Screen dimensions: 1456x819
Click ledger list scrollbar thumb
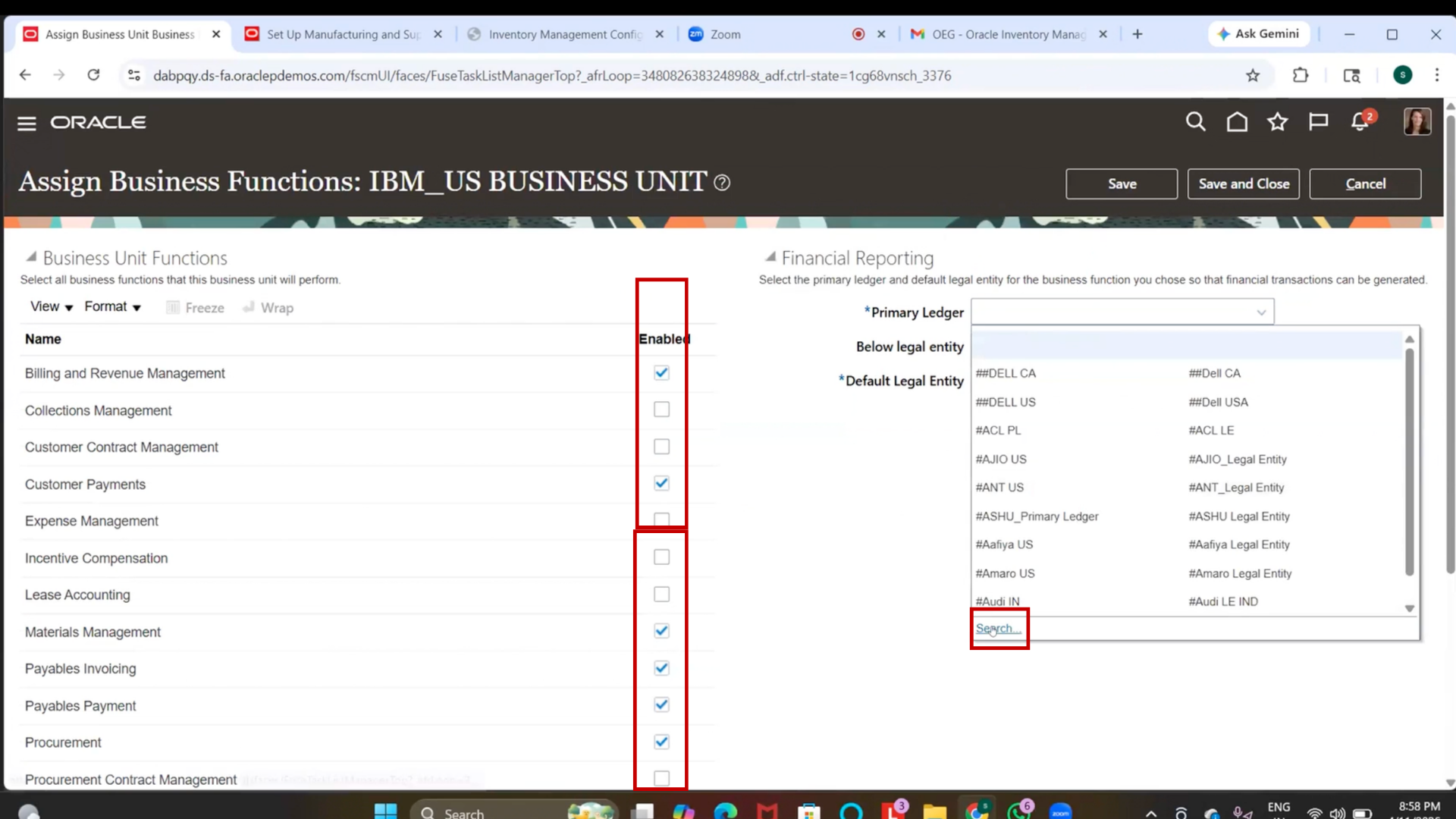1410,461
